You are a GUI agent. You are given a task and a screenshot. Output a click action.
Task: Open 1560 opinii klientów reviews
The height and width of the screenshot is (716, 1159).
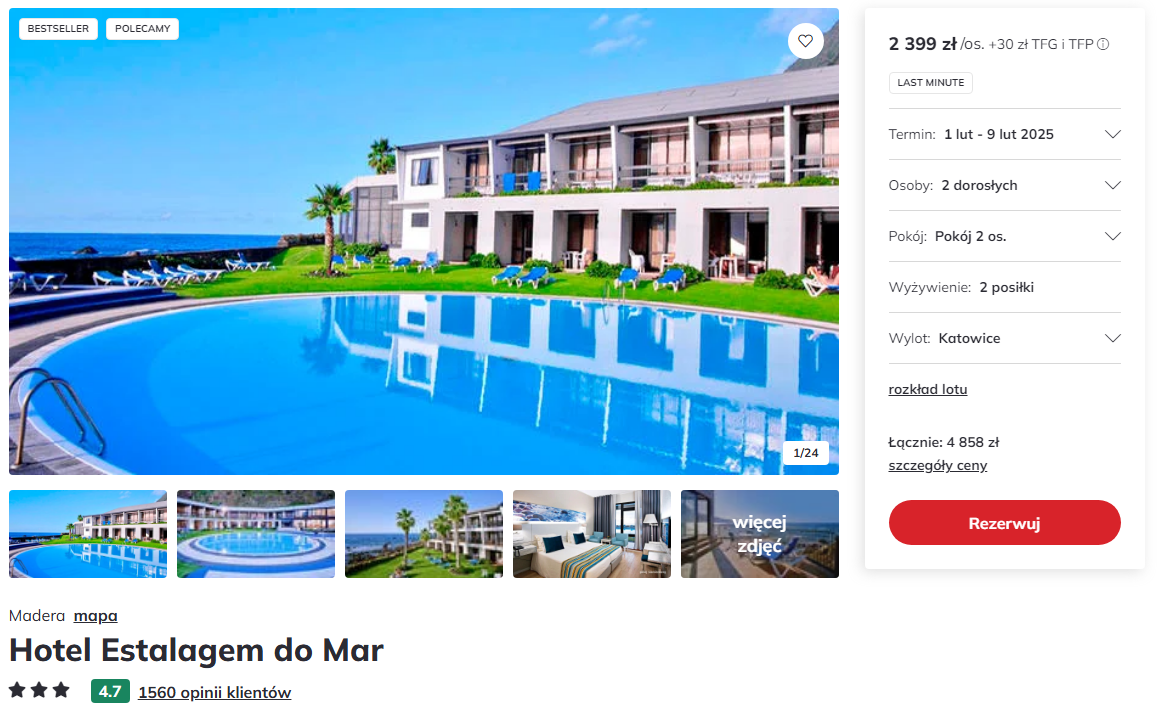coord(214,692)
